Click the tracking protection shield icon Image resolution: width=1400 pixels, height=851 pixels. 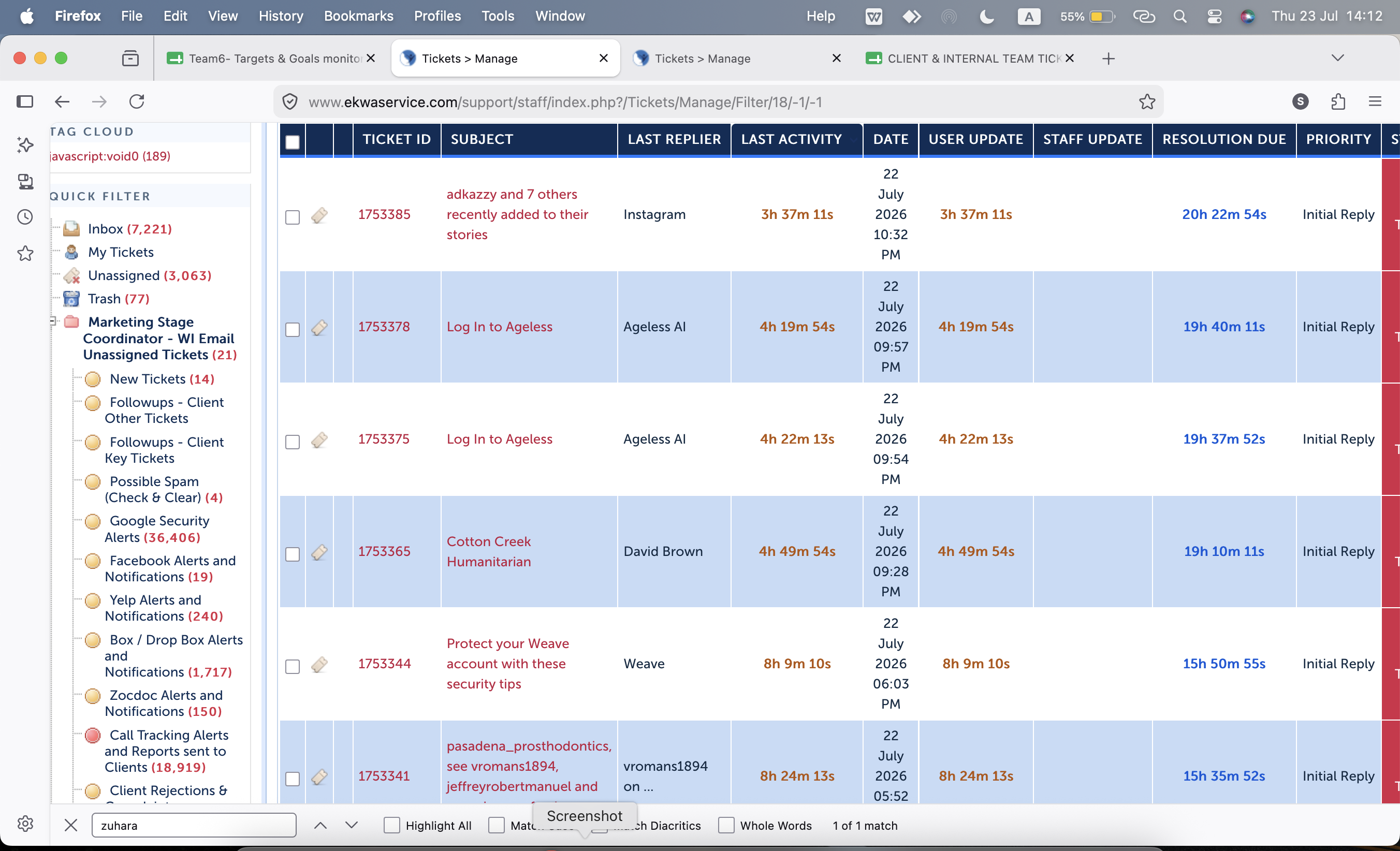290,101
